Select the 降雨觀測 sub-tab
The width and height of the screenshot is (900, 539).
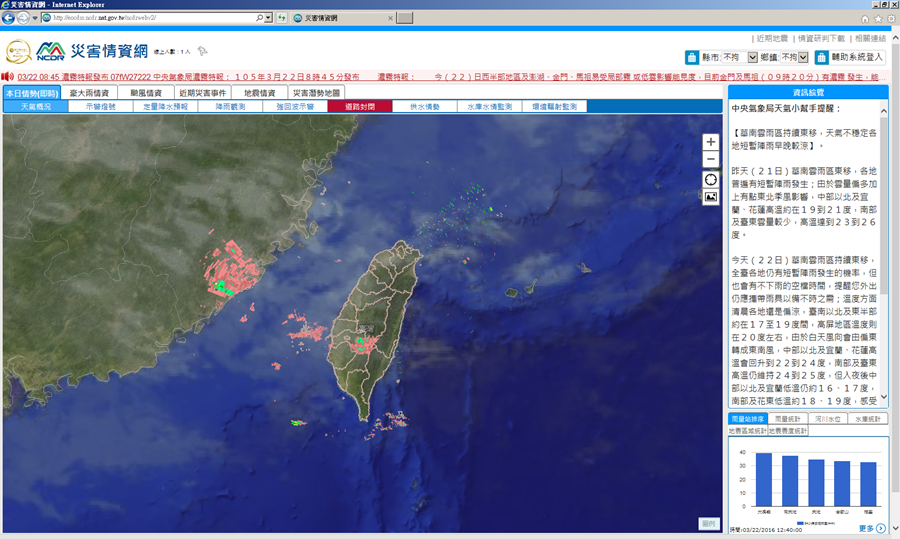click(x=230, y=107)
